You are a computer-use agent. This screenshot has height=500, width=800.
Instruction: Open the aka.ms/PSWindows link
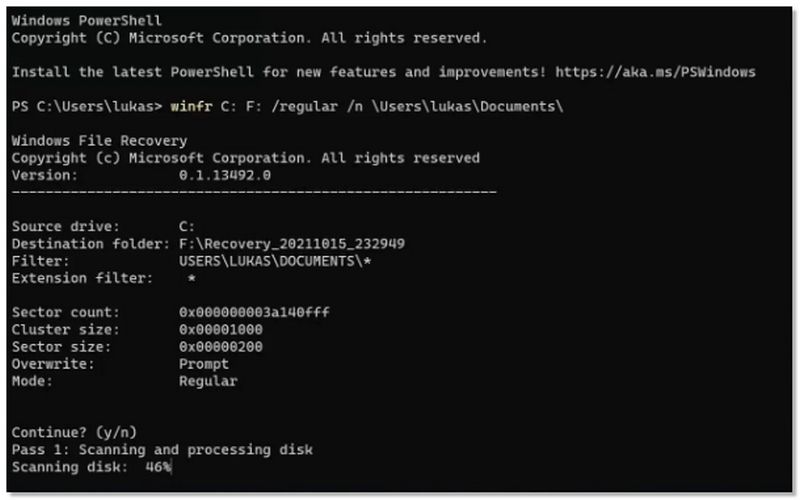(x=656, y=72)
